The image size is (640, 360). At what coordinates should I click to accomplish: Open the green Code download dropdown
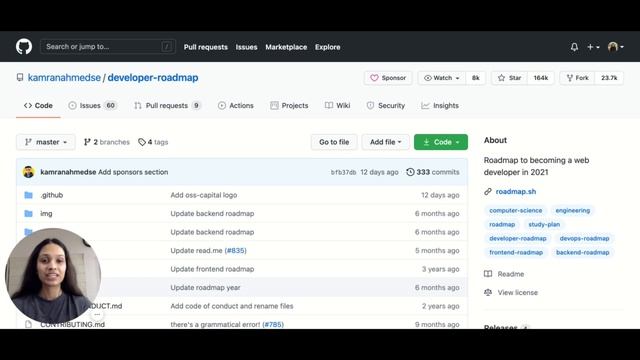tap(441, 142)
